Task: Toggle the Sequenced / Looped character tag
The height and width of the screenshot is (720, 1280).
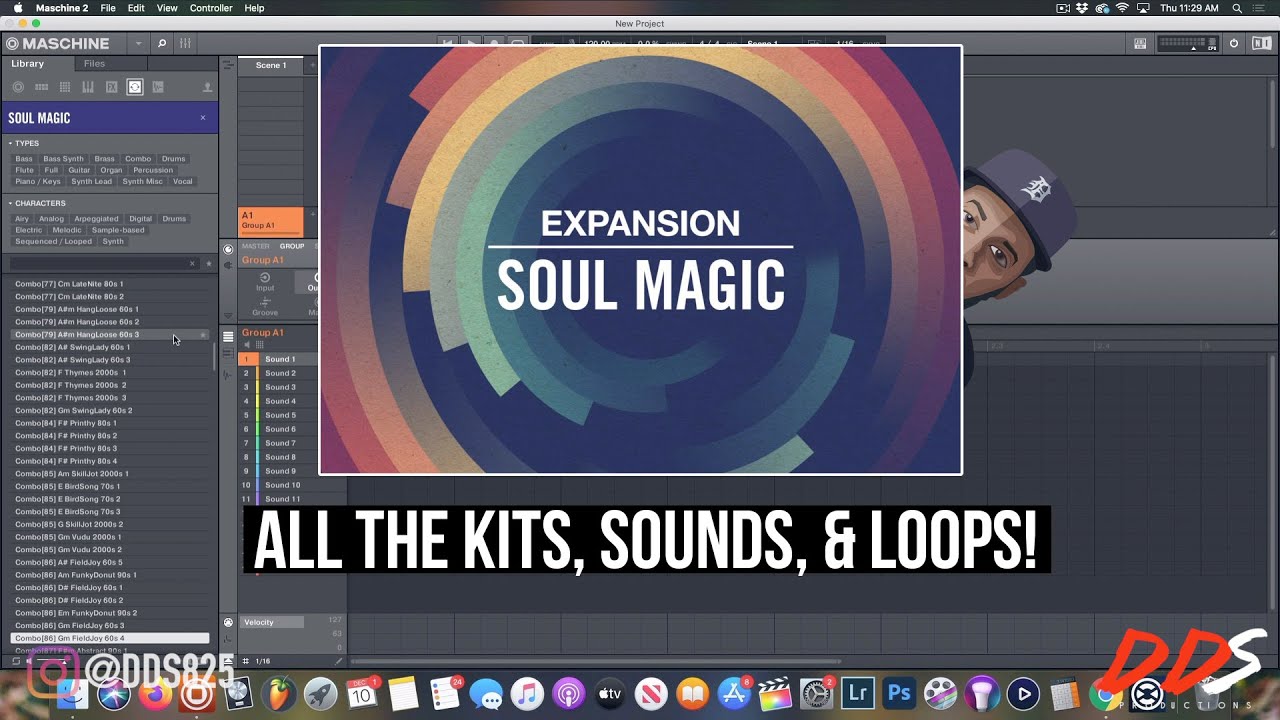Action: tap(54, 241)
